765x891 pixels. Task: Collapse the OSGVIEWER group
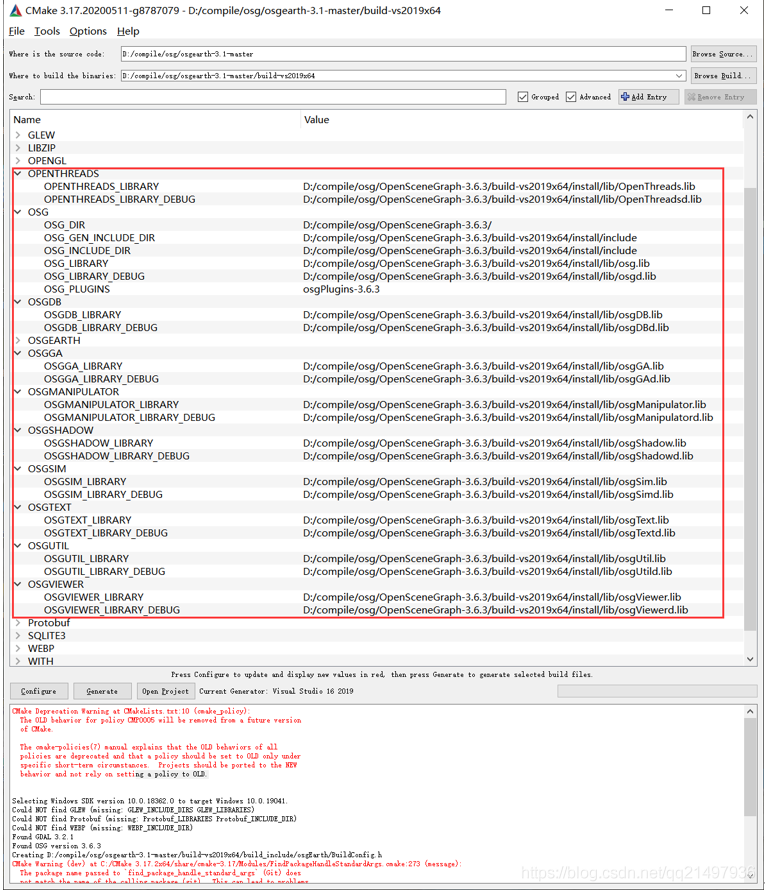(18, 584)
